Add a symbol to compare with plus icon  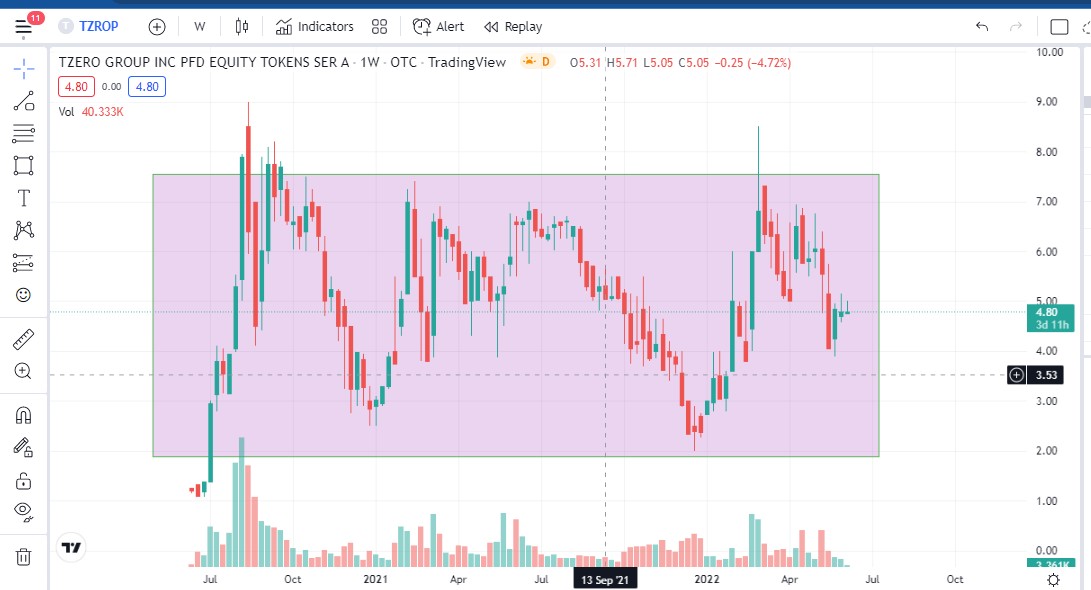[x=157, y=26]
